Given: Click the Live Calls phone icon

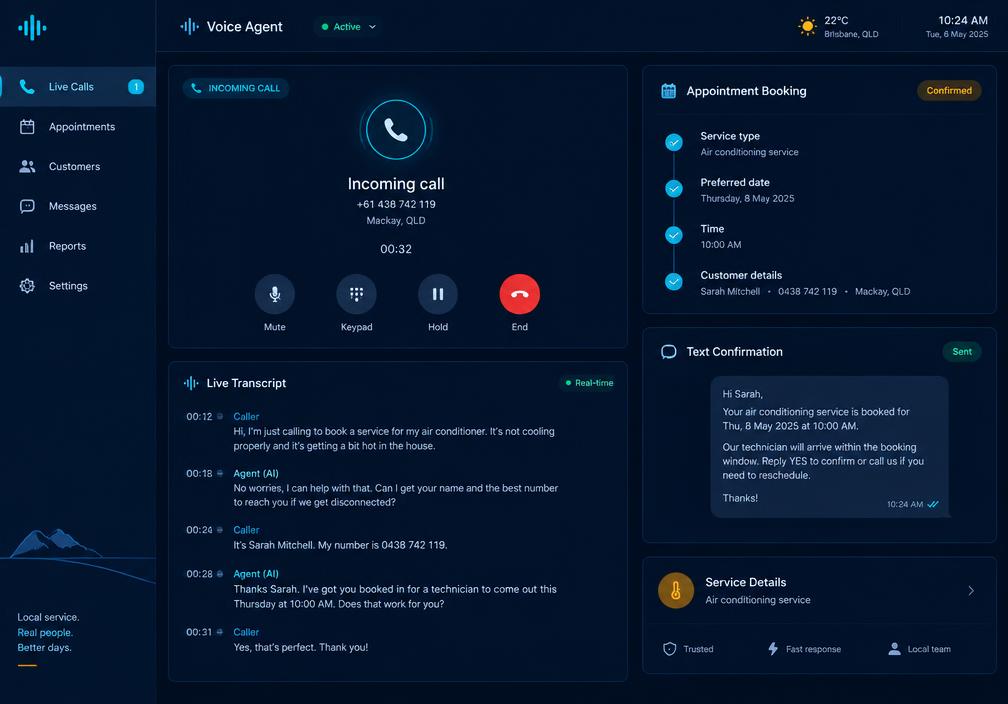Looking at the screenshot, I should pyautogui.click(x=27, y=87).
